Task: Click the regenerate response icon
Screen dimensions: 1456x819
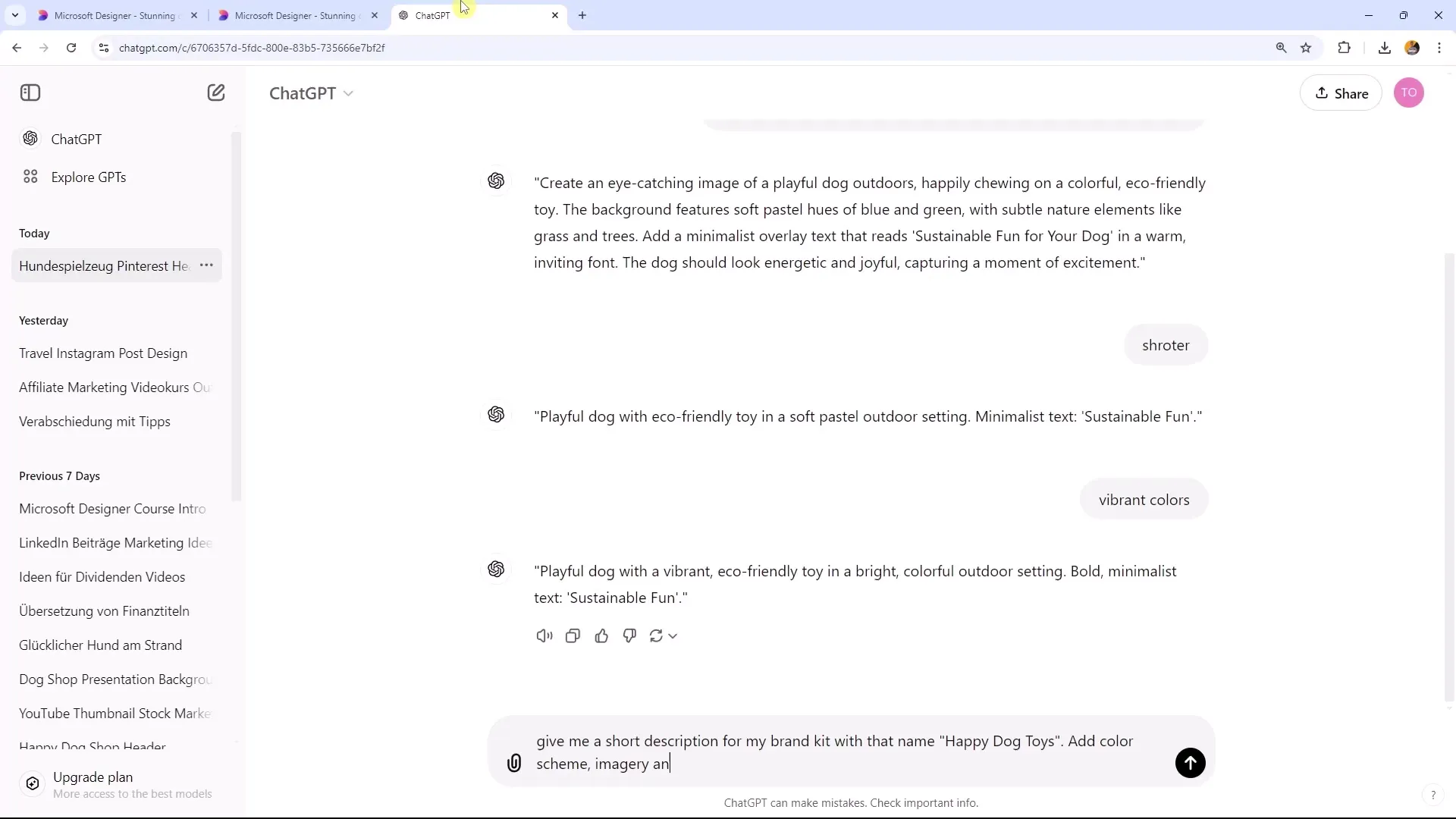Action: click(x=658, y=636)
